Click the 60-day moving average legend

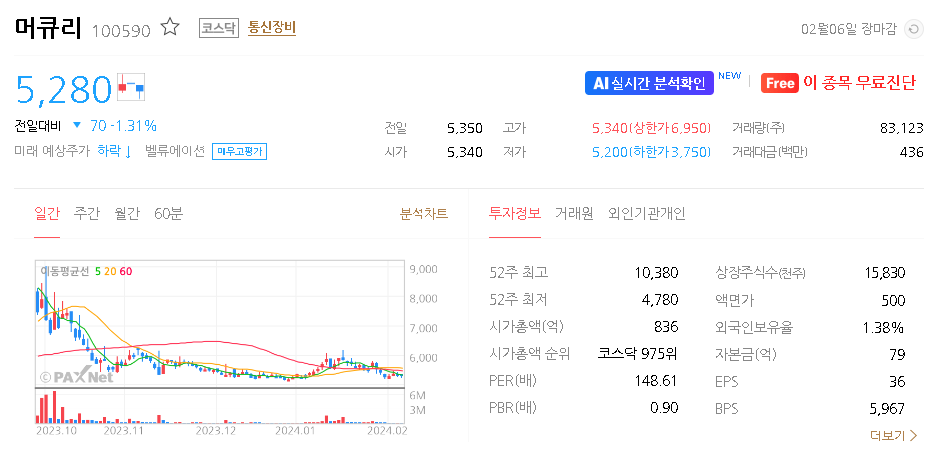point(126,271)
